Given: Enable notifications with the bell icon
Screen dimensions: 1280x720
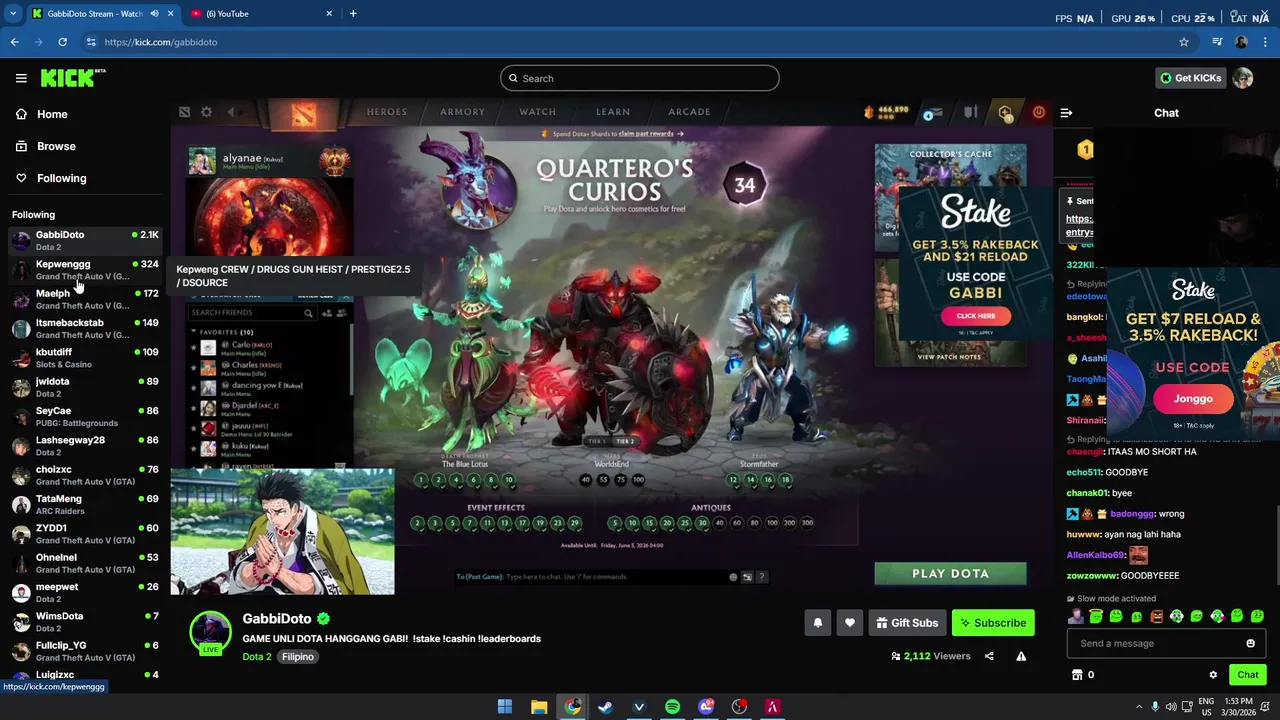Looking at the screenshot, I should 817,623.
